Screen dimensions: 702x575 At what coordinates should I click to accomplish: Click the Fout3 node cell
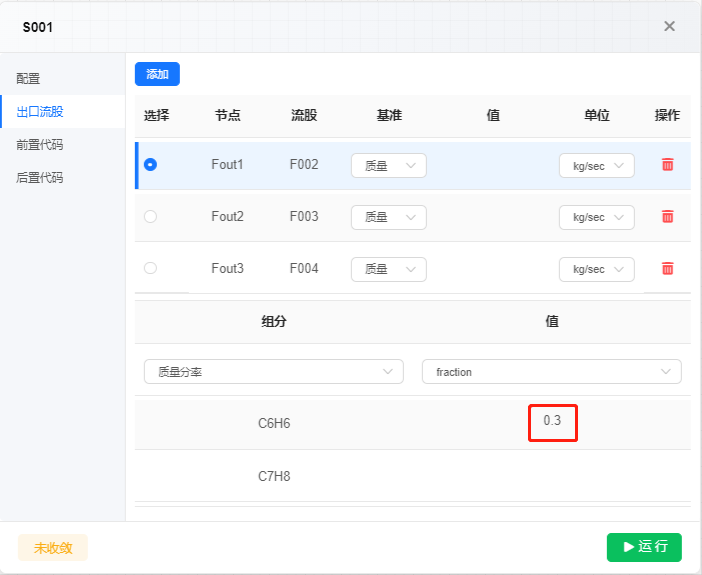click(227, 269)
